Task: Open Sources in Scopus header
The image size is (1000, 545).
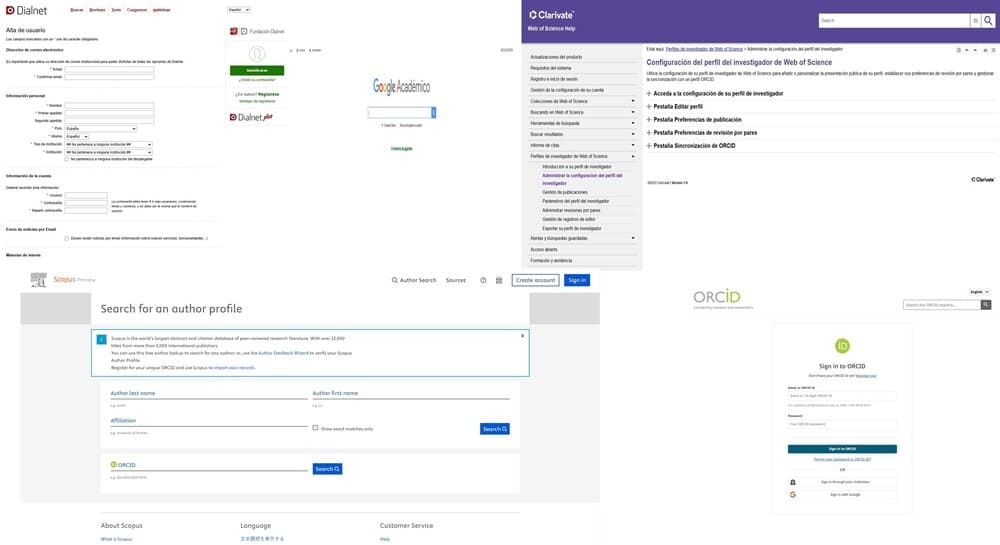Action: click(456, 280)
